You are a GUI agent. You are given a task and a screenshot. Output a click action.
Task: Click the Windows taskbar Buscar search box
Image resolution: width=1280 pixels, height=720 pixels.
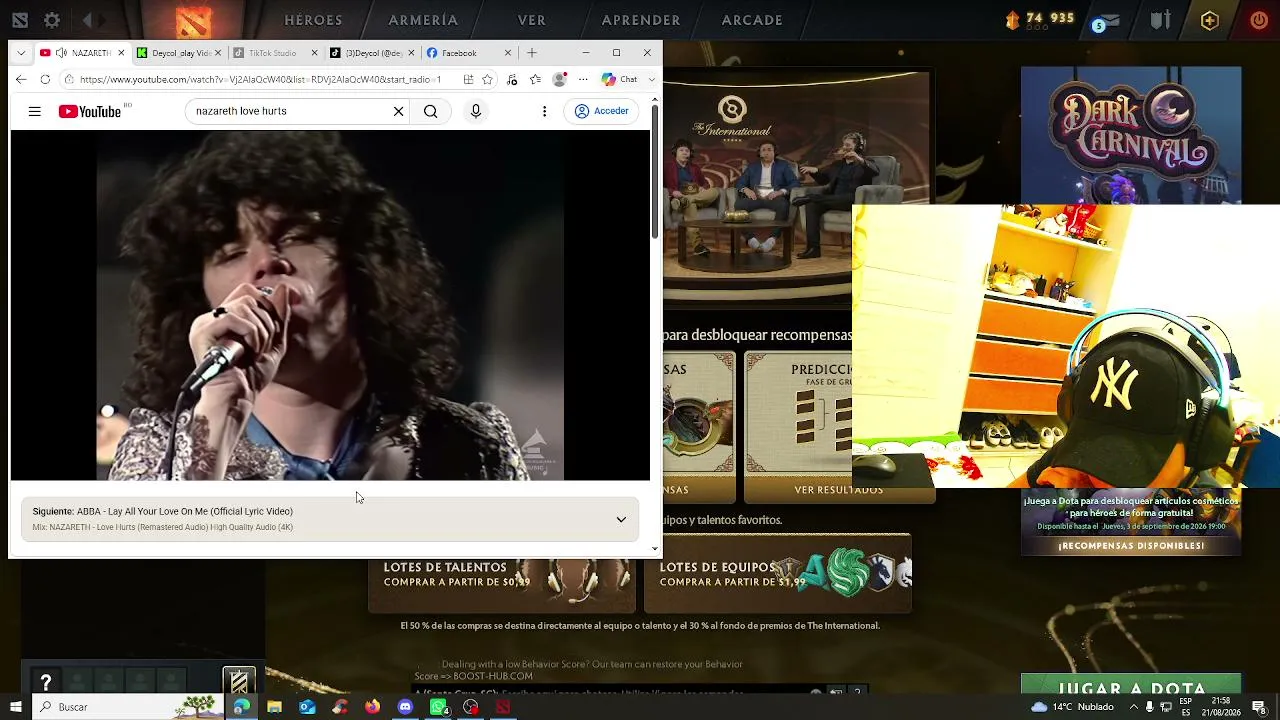point(128,707)
